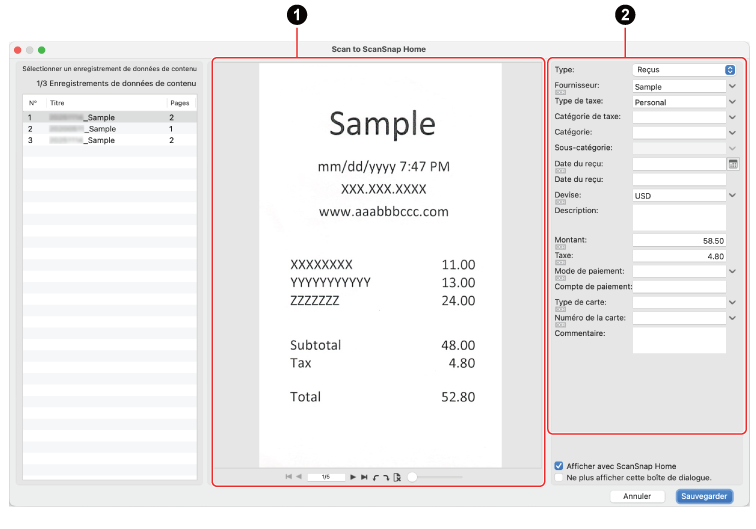Click the Annuler button
Screen dimensions: 756x529
tap(637, 496)
